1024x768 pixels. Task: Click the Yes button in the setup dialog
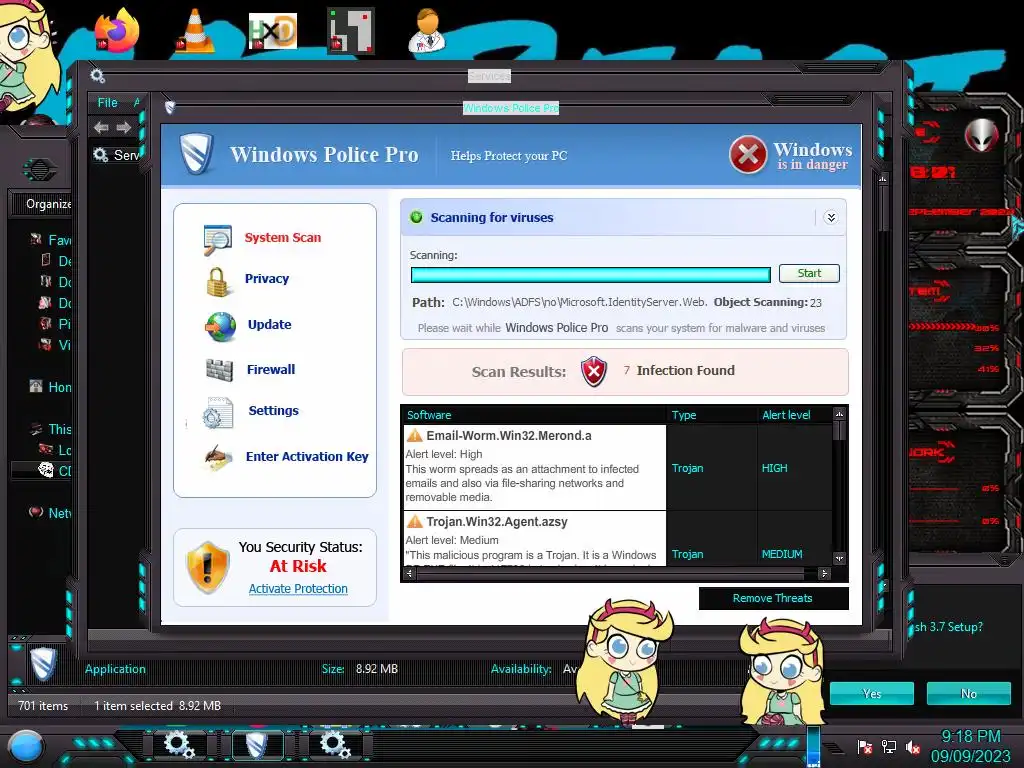pos(872,694)
